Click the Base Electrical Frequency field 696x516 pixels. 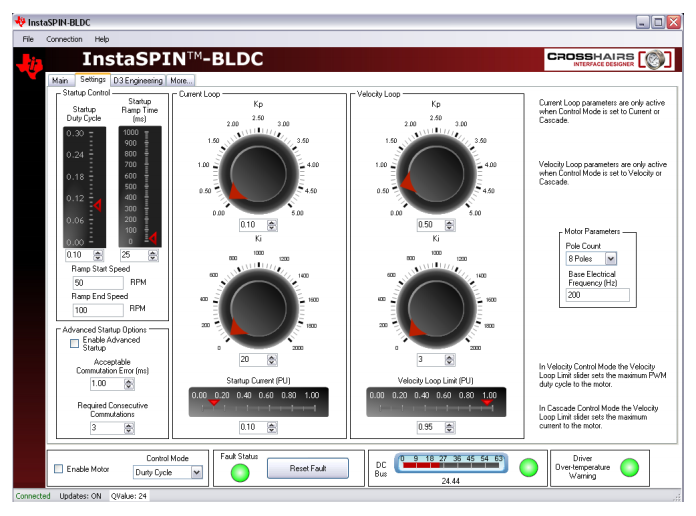[597, 296]
